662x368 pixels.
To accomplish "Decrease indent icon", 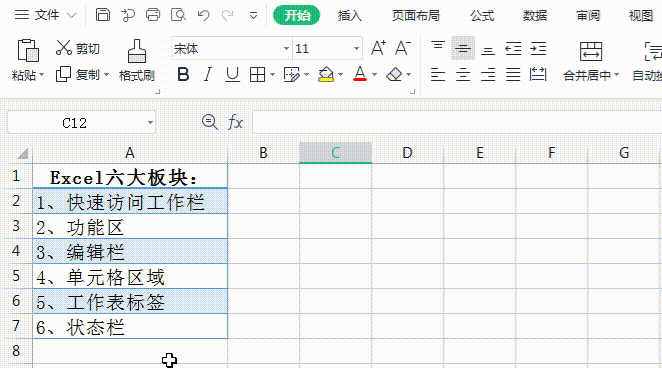I will pos(513,49).
